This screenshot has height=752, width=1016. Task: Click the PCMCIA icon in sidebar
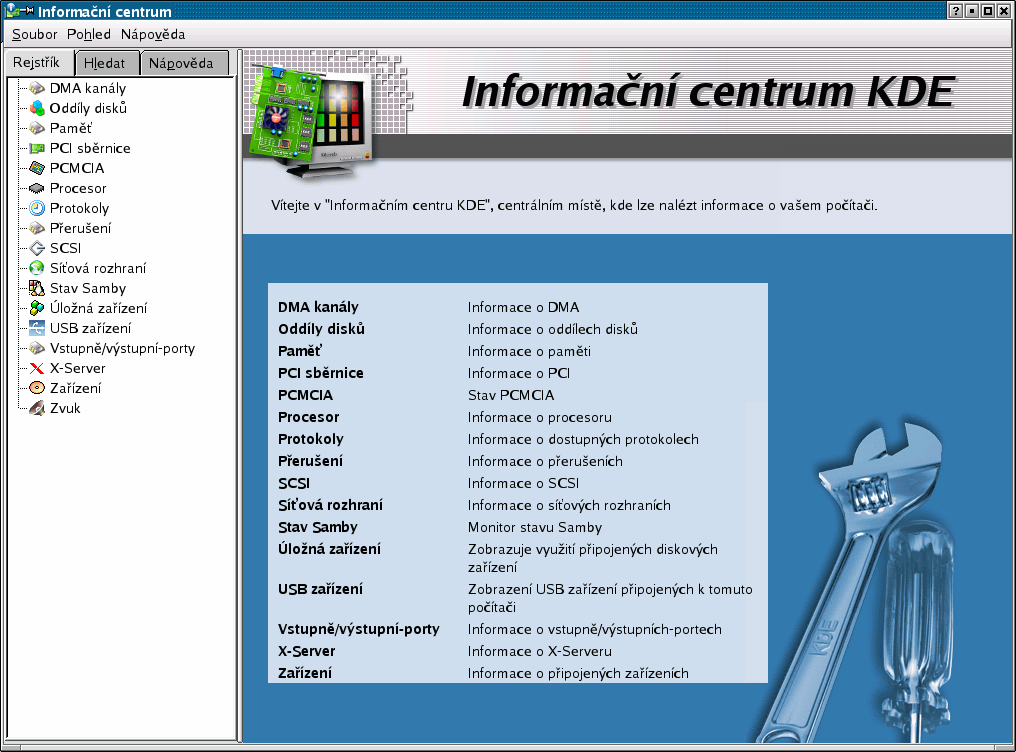tap(37, 168)
